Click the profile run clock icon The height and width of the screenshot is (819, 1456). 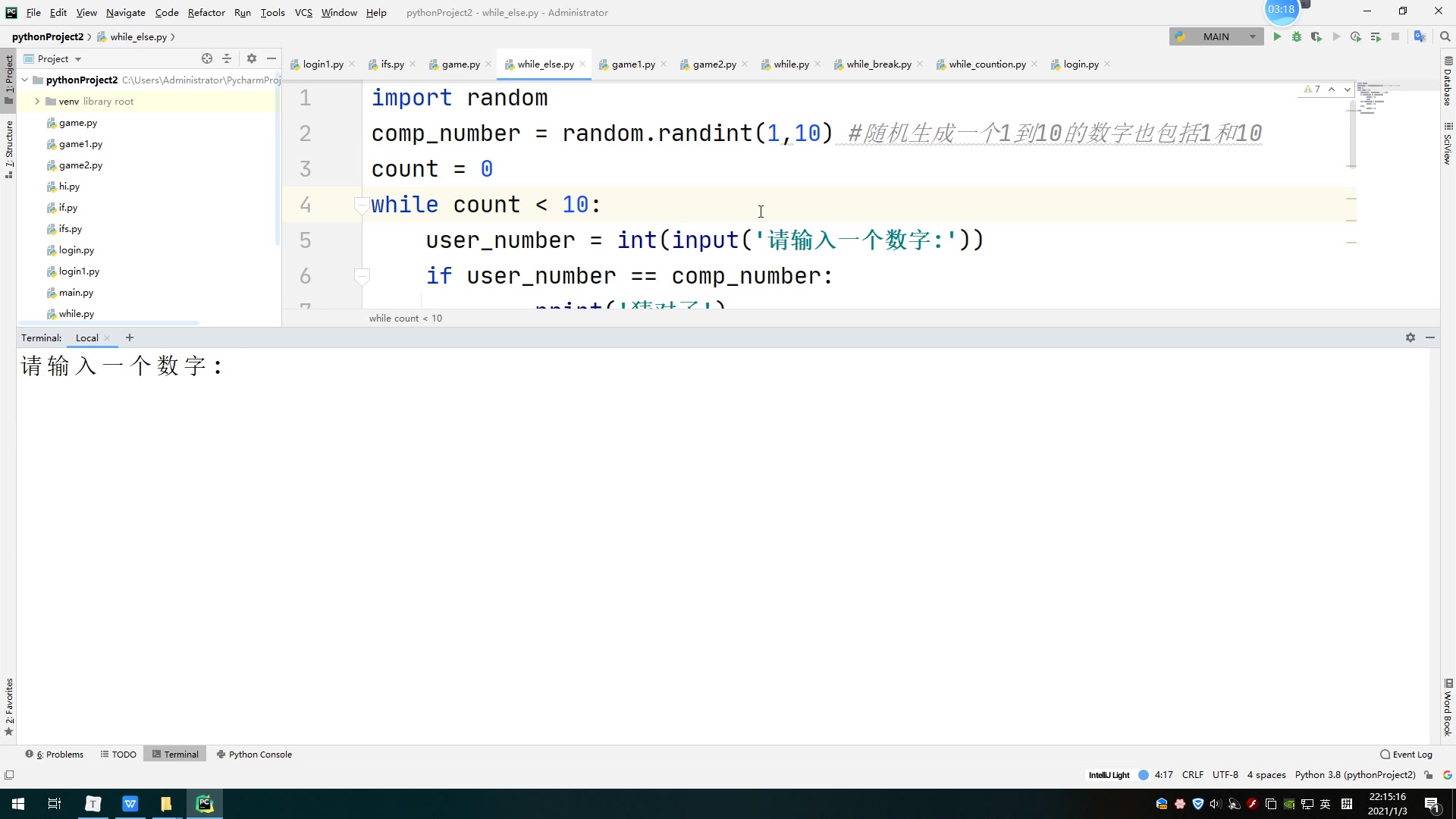(x=1356, y=36)
